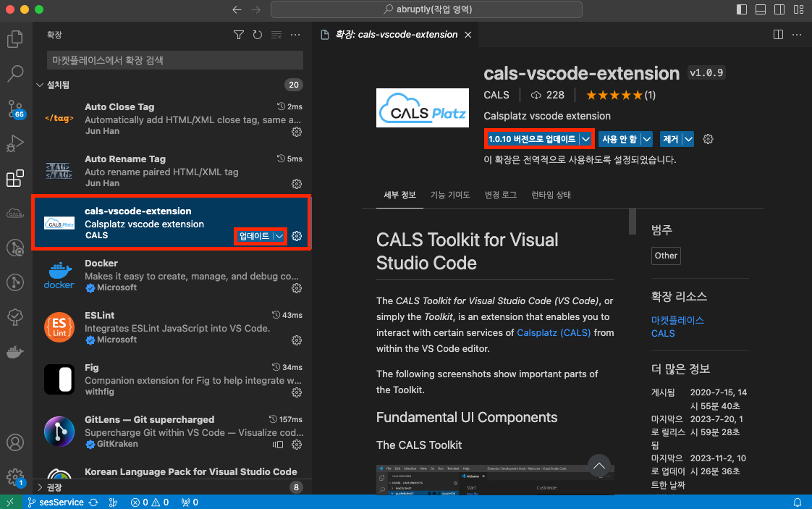Switch to the 기능 기여도 tab
Image resolution: width=812 pixels, height=510 pixels.
click(450, 195)
